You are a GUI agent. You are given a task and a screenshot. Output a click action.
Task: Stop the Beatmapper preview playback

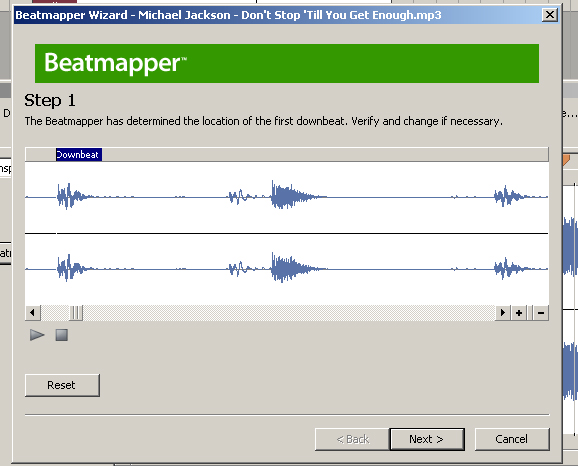62,335
